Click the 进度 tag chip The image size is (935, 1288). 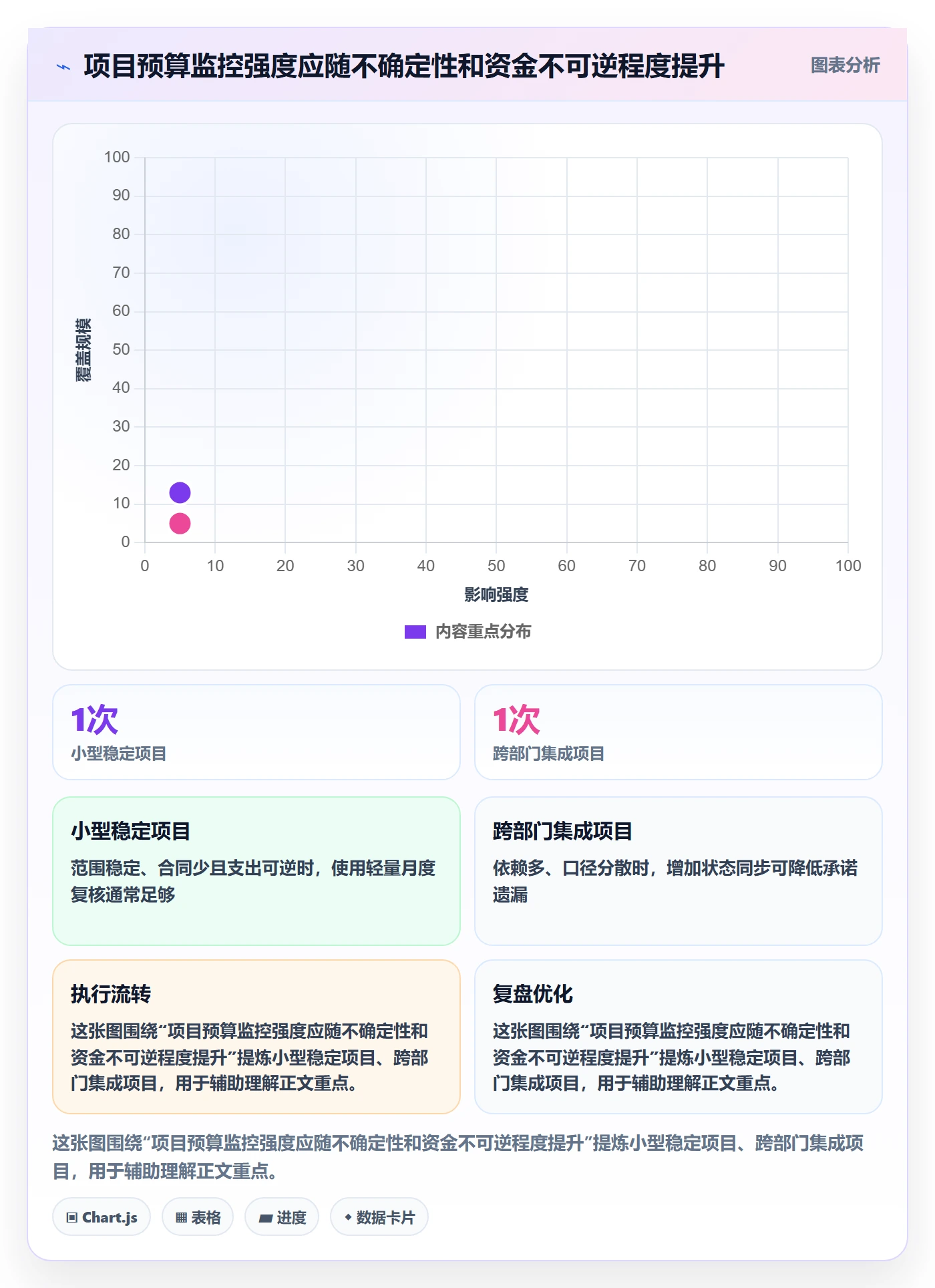282,1217
